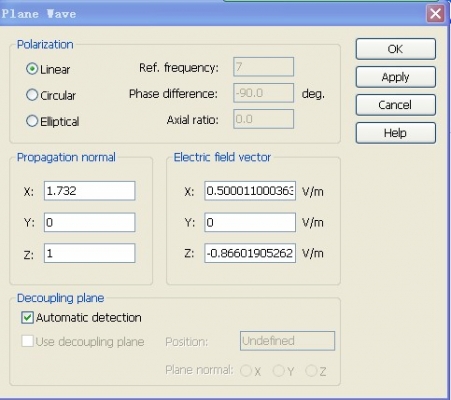Click the 'Ref. frequency:' label
This screenshot has height=400, width=451.
coord(179,68)
